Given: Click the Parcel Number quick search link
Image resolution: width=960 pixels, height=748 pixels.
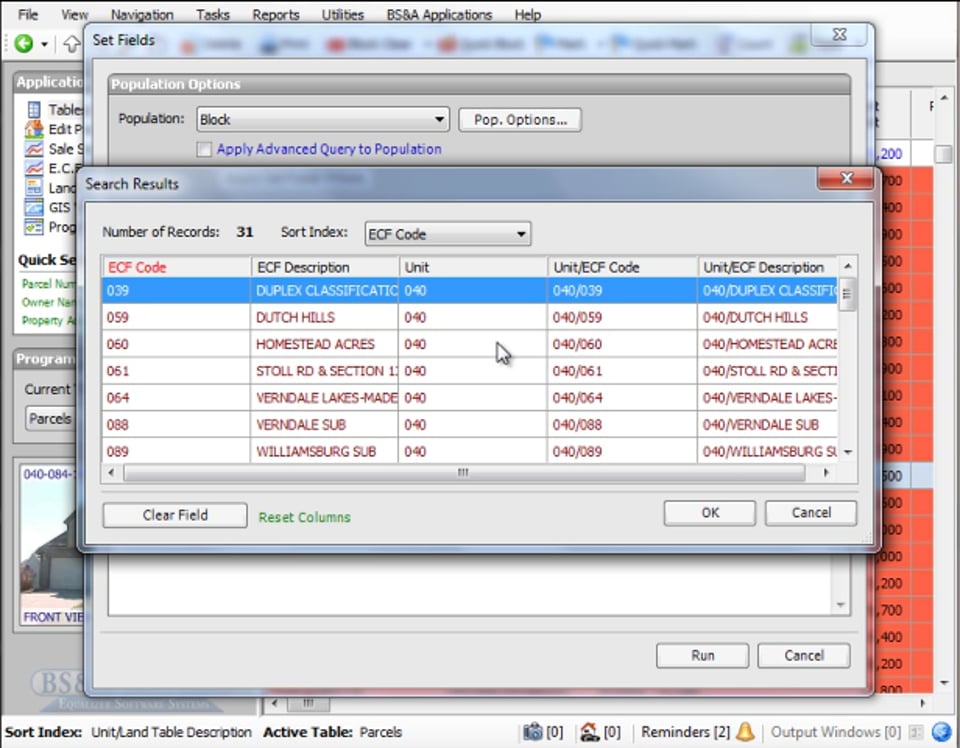Looking at the screenshot, I should pos(48,283).
